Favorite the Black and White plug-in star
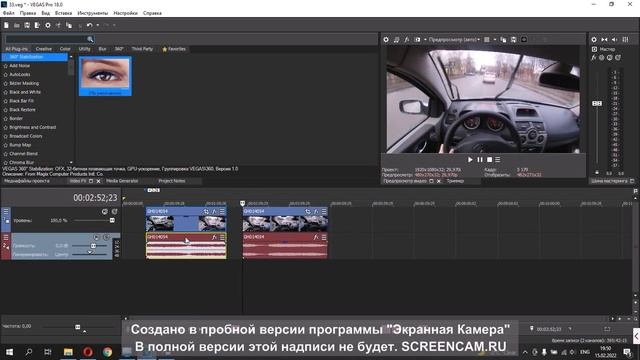This screenshot has height=360, width=640. (x=6, y=92)
